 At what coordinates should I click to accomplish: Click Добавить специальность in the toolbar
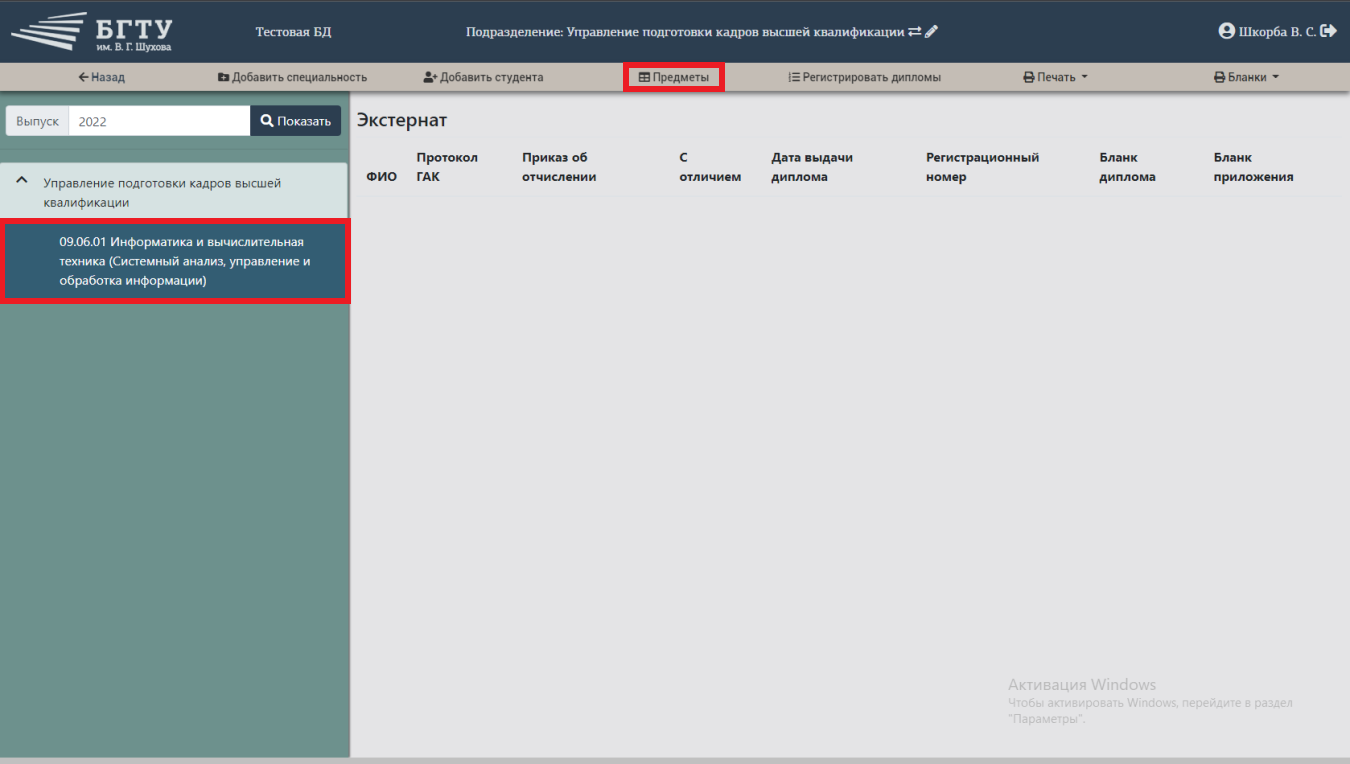pyautogui.click(x=293, y=77)
